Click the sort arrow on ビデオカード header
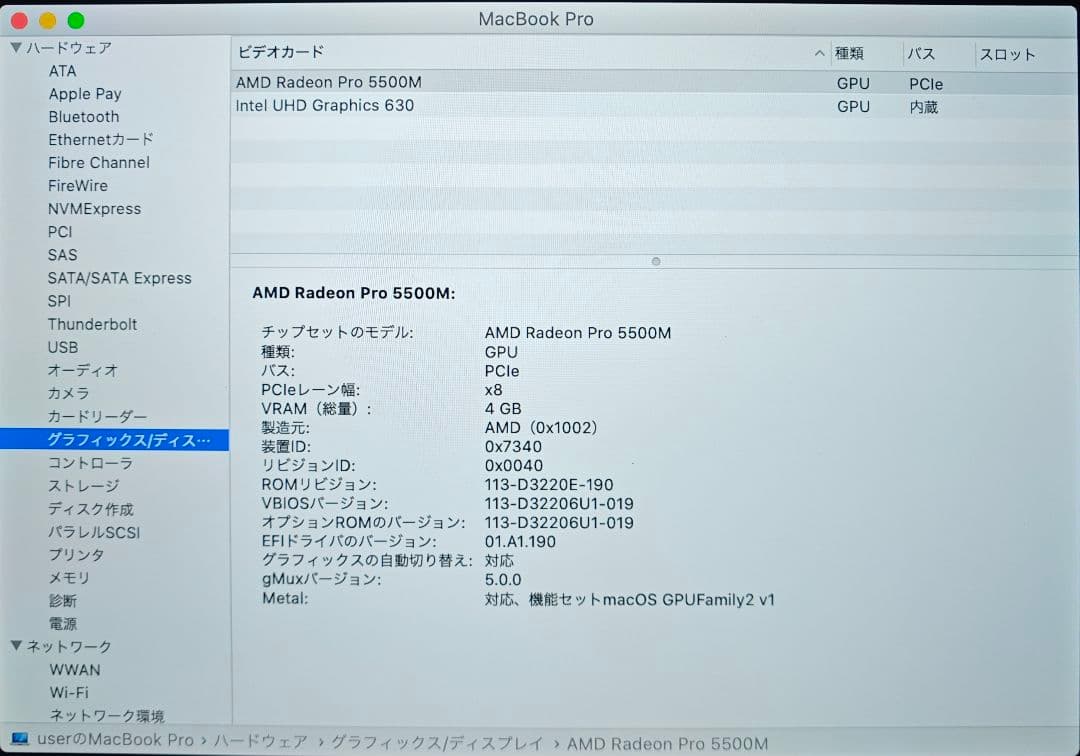Image resolution: width=1080 pixels, height=756 pixels. click(819, 53)
